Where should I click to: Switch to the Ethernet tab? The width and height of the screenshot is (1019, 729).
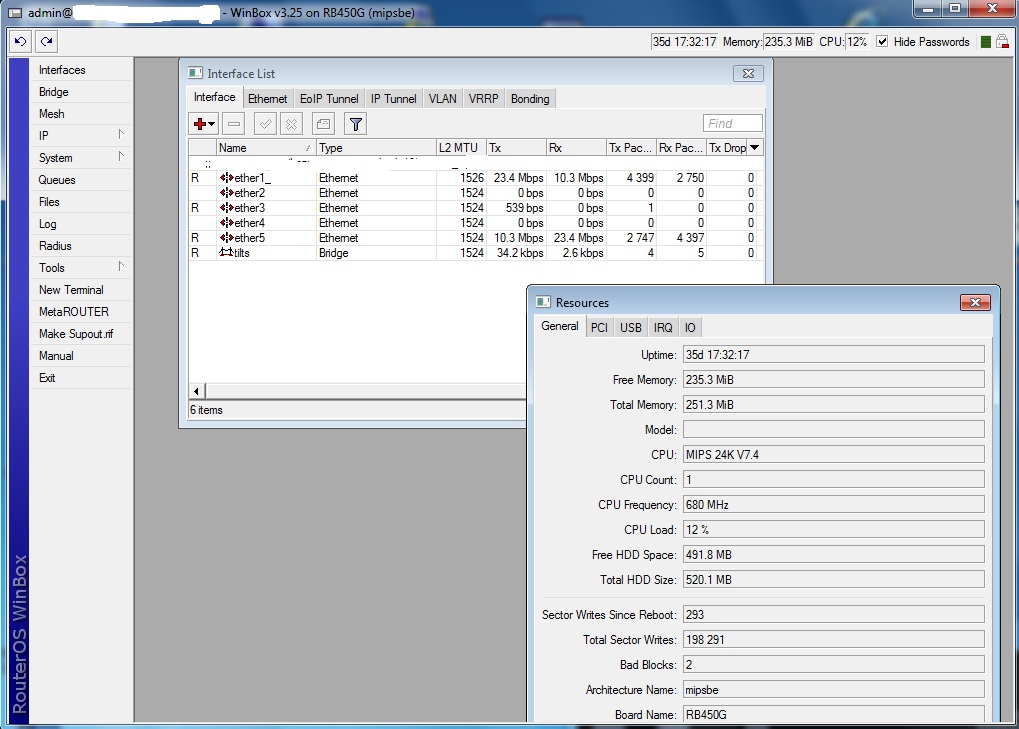(267, 99)
